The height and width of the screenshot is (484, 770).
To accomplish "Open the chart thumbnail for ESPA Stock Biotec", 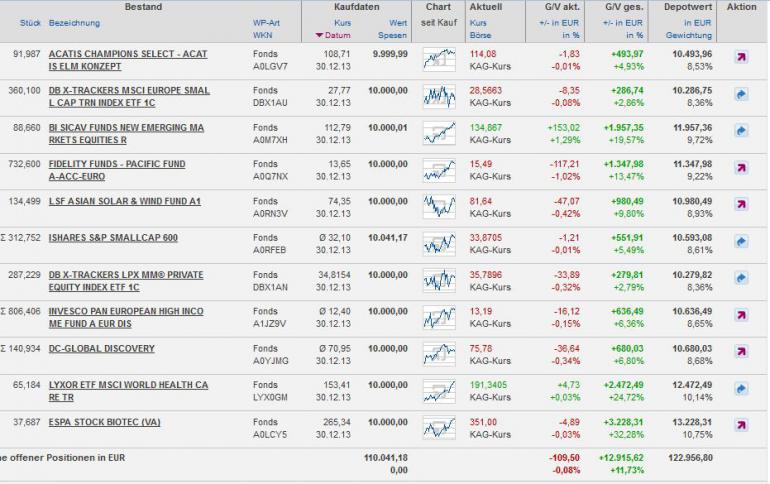I will (x=439, y=428).
